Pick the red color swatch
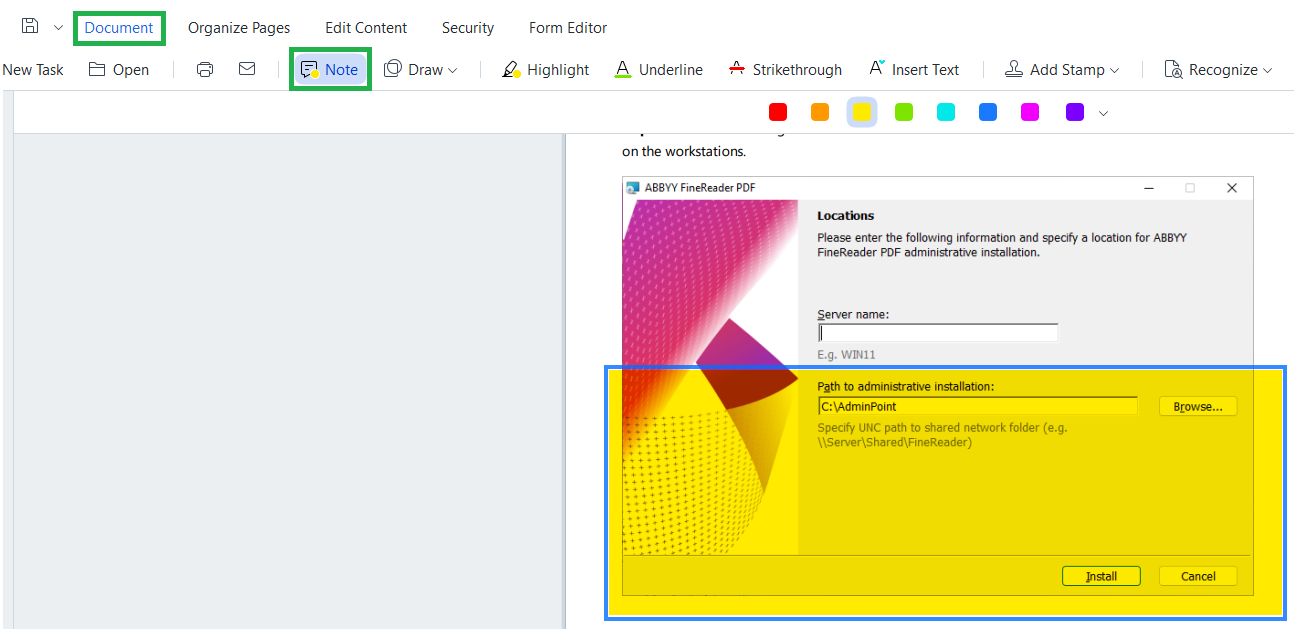Image resolution: width=1294 pixels, height=629 pixels. [778, 113]
